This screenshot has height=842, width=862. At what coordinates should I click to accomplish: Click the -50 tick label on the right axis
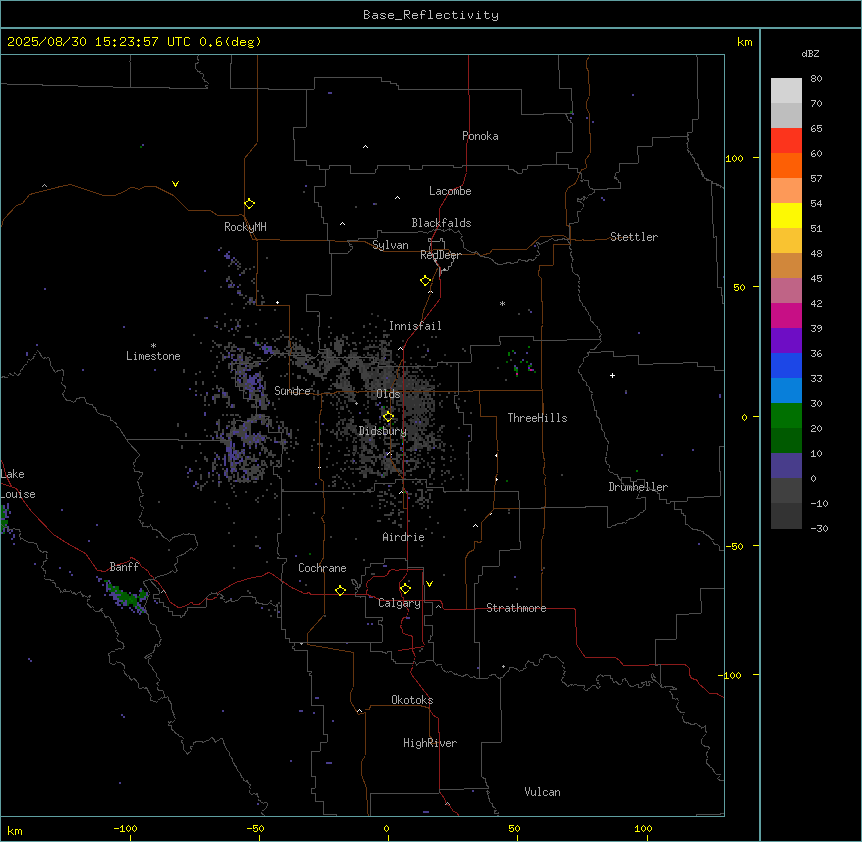[734, 546]
